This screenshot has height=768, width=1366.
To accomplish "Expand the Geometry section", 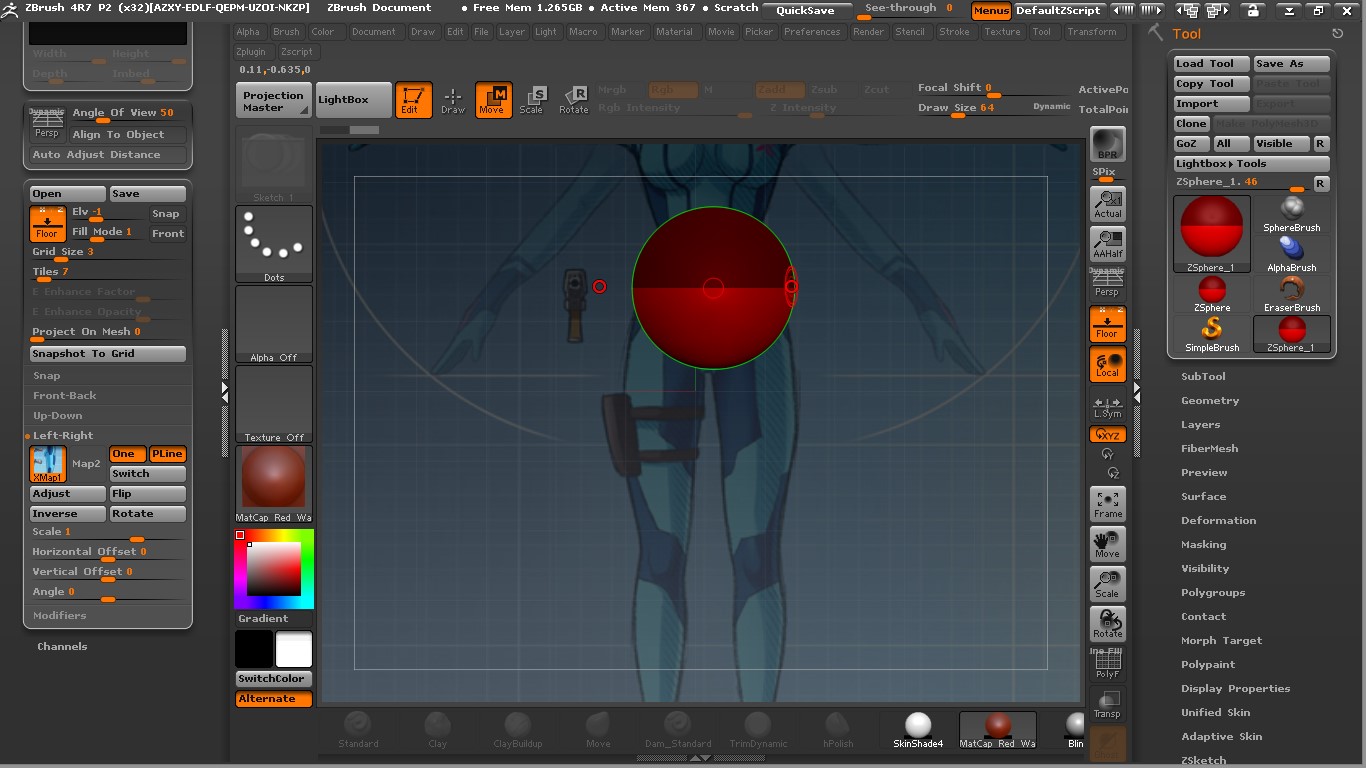I will click(x=1210, y=401).
